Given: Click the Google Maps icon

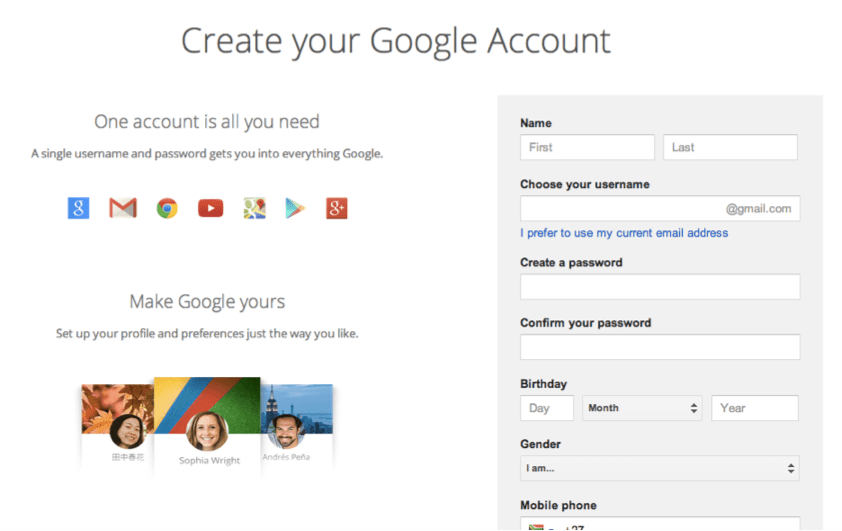Looking at the screenshot, I should [x=255, y=208].
